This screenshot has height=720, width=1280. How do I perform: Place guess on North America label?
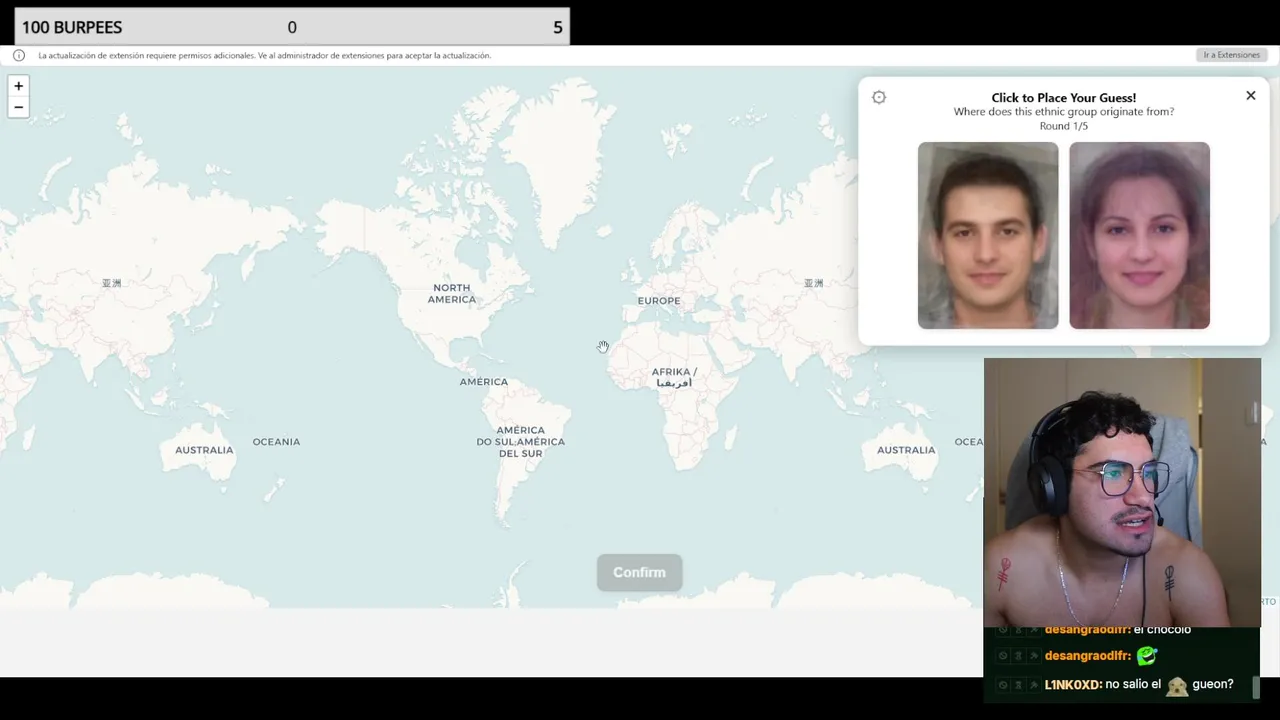click(452, 293)
